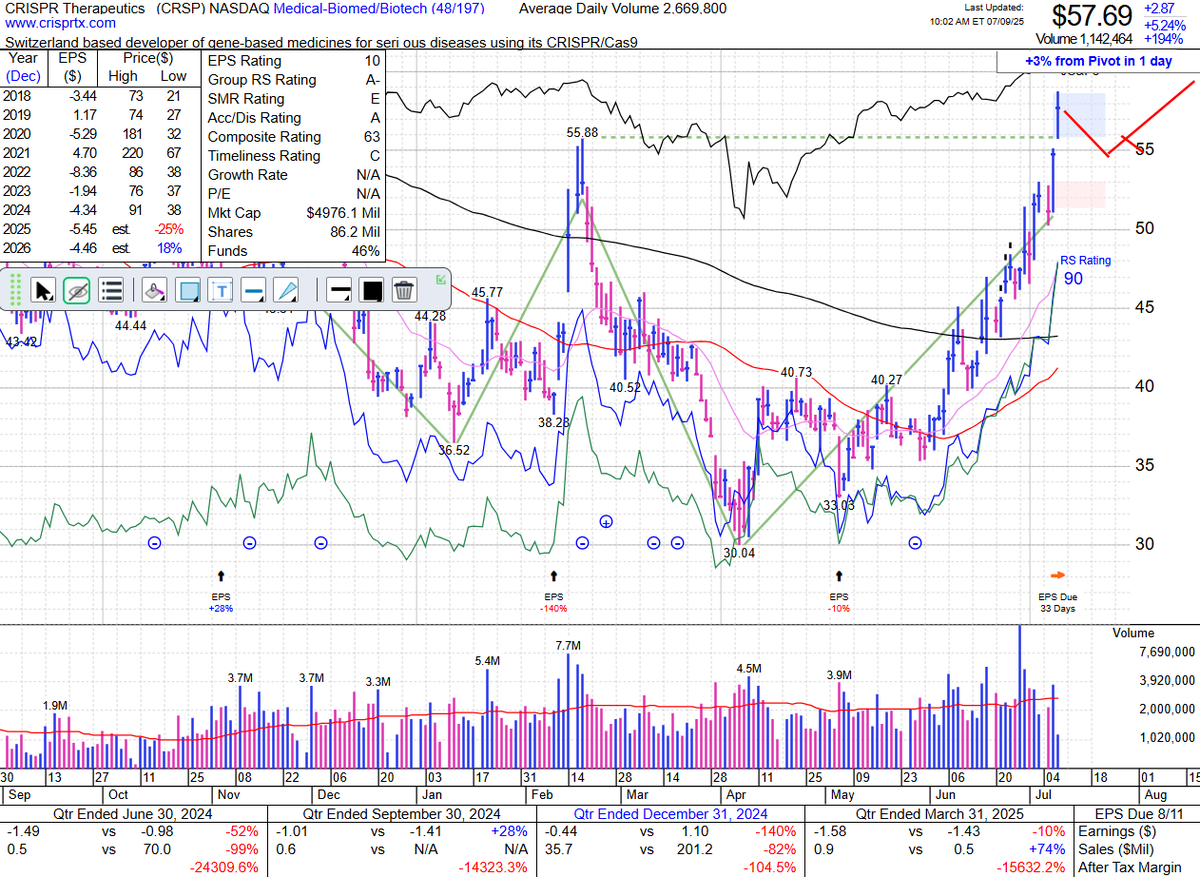Open the black color swatch picker

(372, 291)
